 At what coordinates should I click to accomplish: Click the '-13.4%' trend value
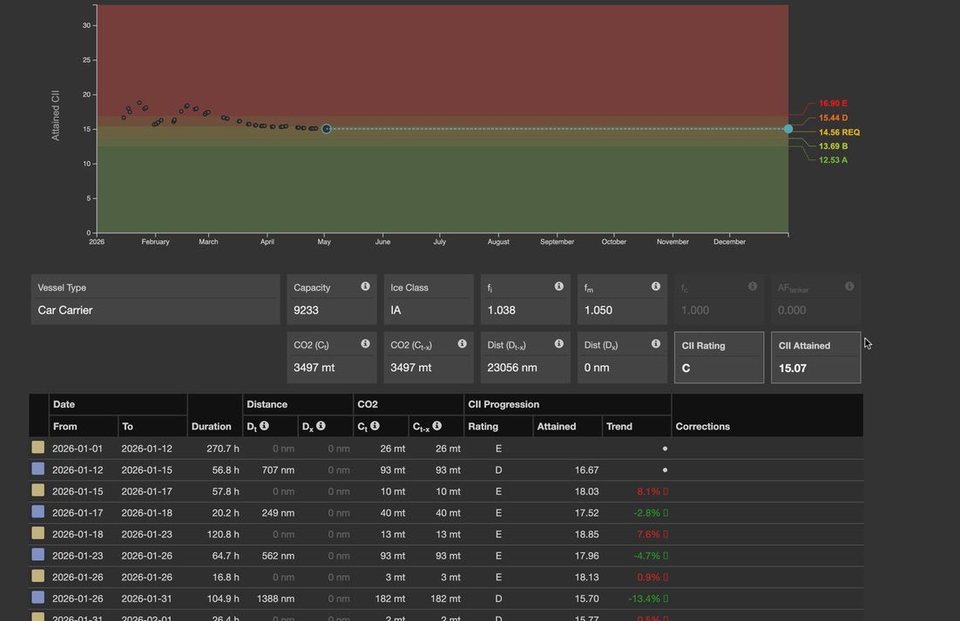[x=648, y=598]
